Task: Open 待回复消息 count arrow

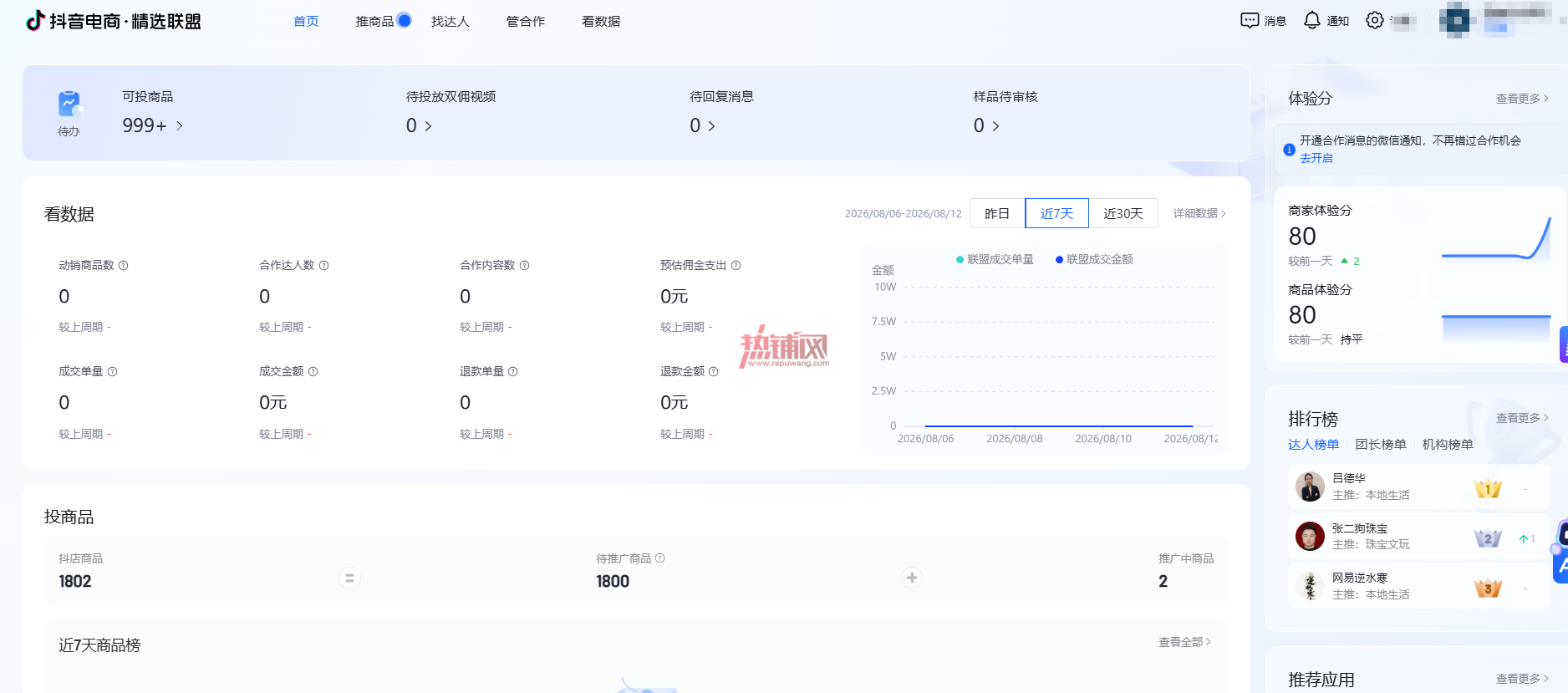Action: (x=712, y=126)
